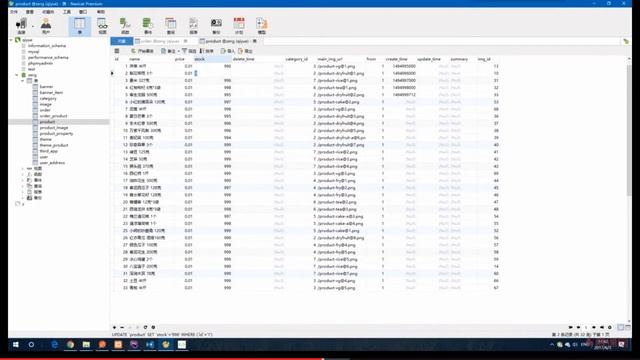Switch to the order @zerg tab
Screen dimensions: 640x360
(162, 41)
